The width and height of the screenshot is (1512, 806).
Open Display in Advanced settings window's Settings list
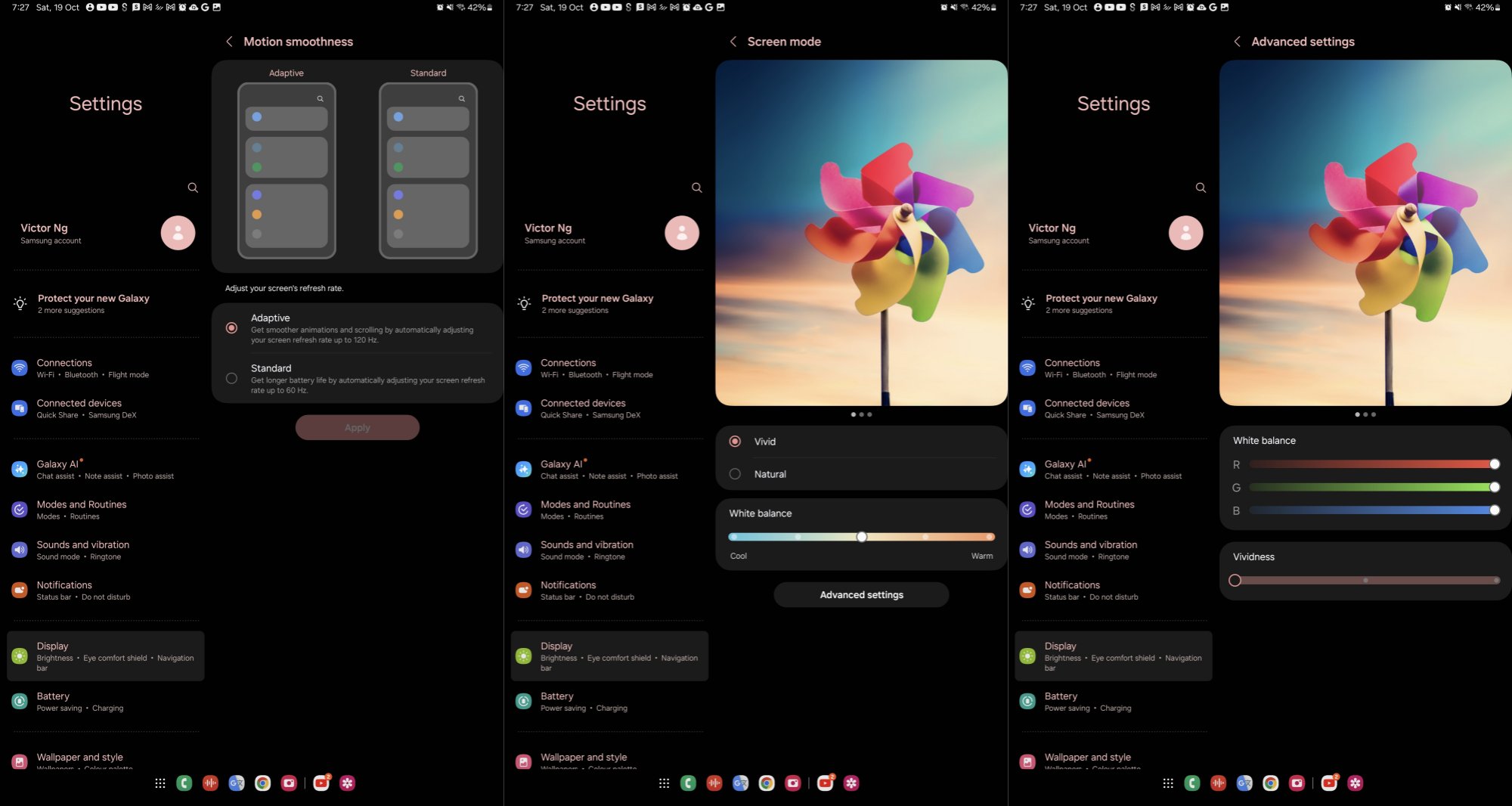click(x=1114, y=656)
